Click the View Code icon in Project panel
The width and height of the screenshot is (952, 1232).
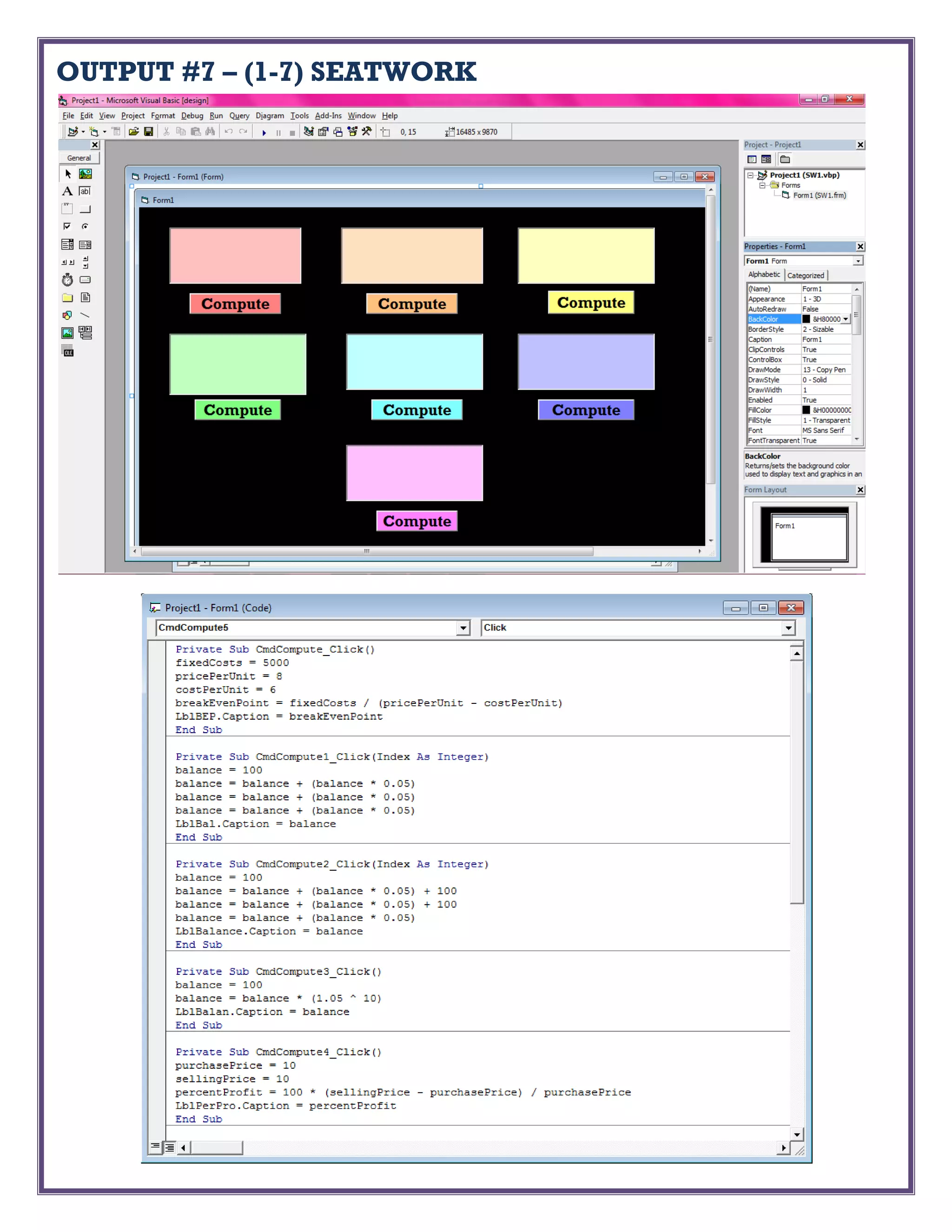[752, 159]
